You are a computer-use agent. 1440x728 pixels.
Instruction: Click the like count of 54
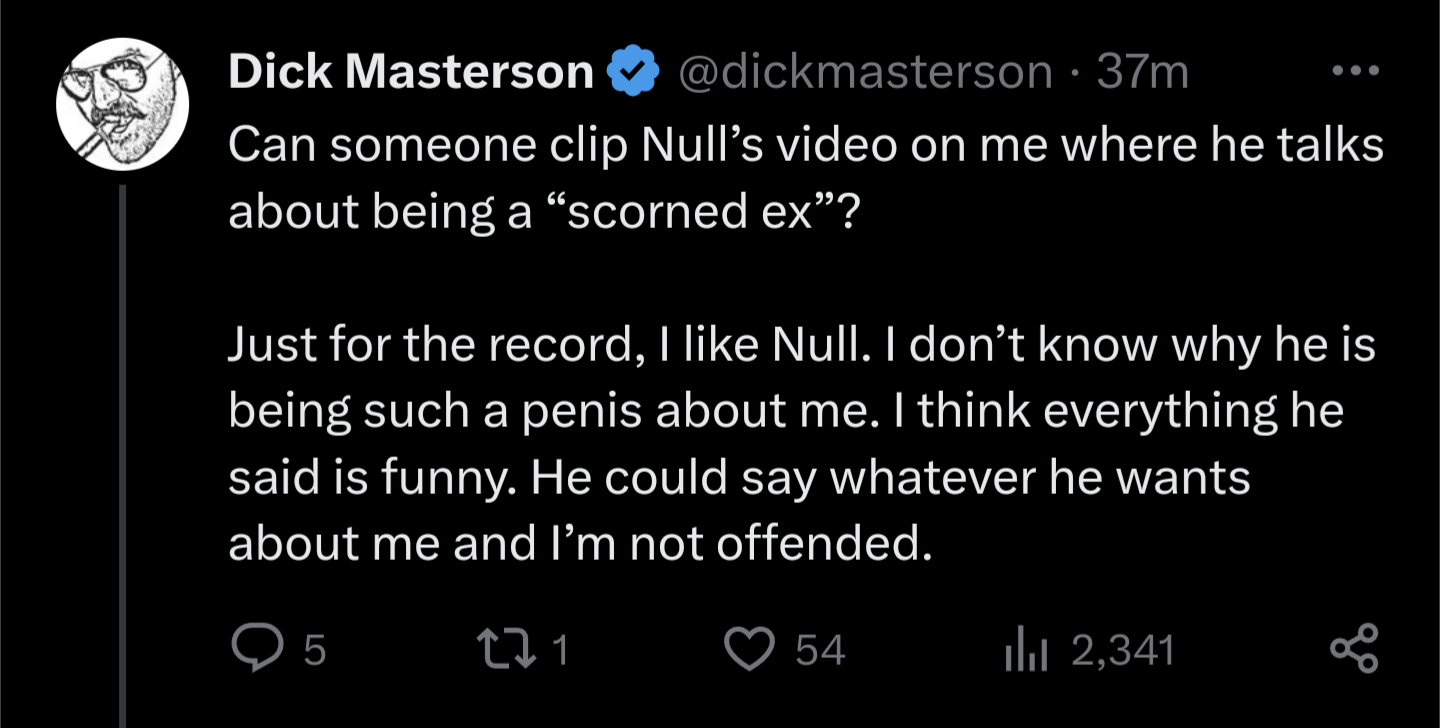[x=821, y=652]
